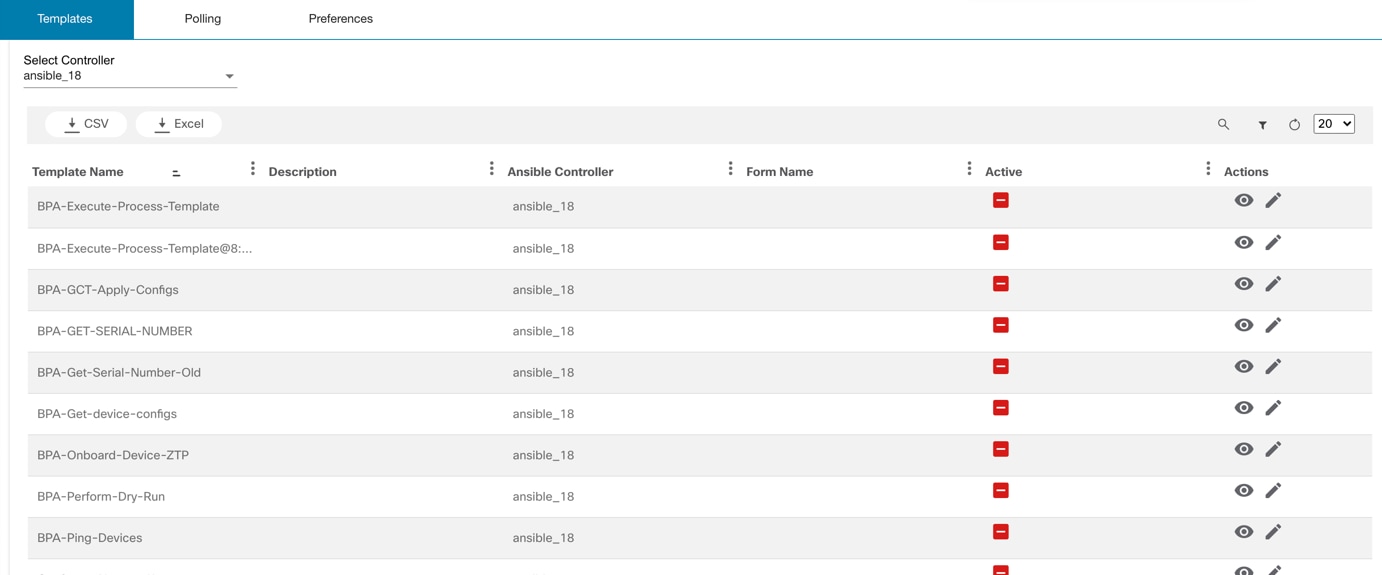The height and width of the screenshot is (575, 1382).
Task: Edit the BPA-GCT-Apply-Configs template
Action: [1273, 284]
